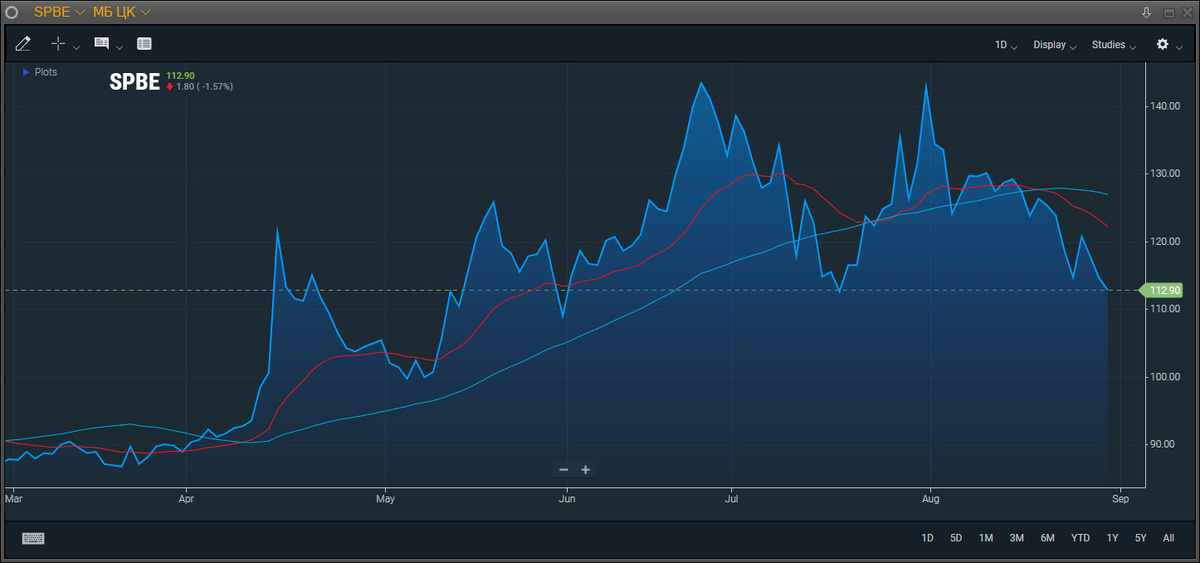
Task: Click the large SPBE chart title
Action: [135, 83]
